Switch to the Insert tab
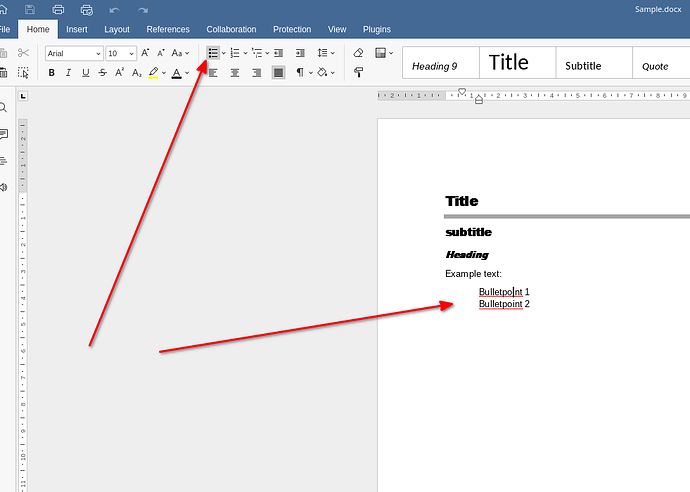Image resolution: width=690 pixels, height=492 pixels. tap(77, 29)
